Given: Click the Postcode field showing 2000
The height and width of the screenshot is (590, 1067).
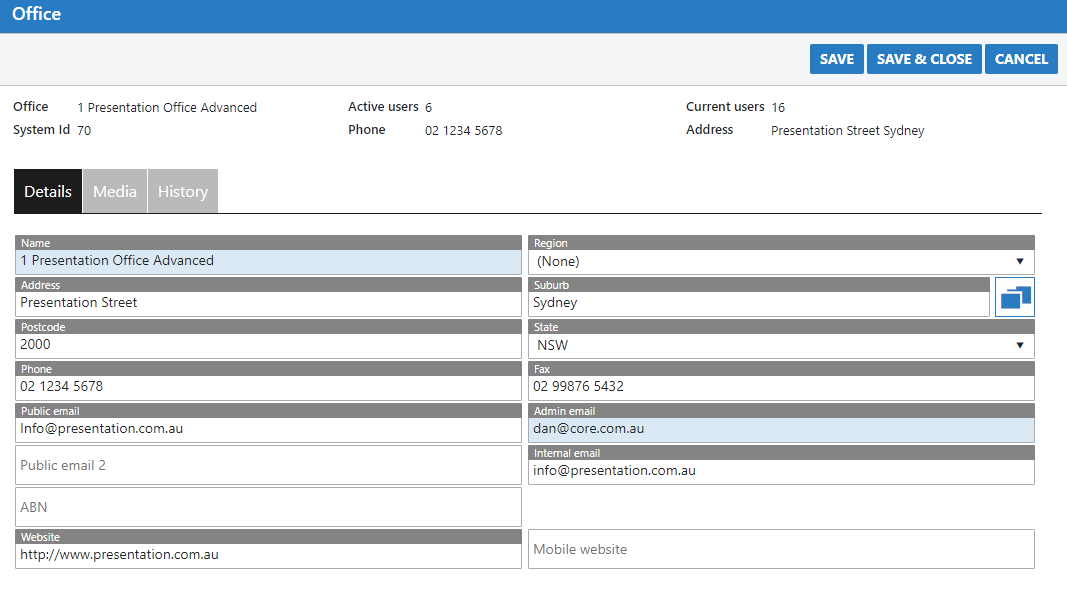Looking at the screenshot, I should pyautogui.click(x=268, y=345).
